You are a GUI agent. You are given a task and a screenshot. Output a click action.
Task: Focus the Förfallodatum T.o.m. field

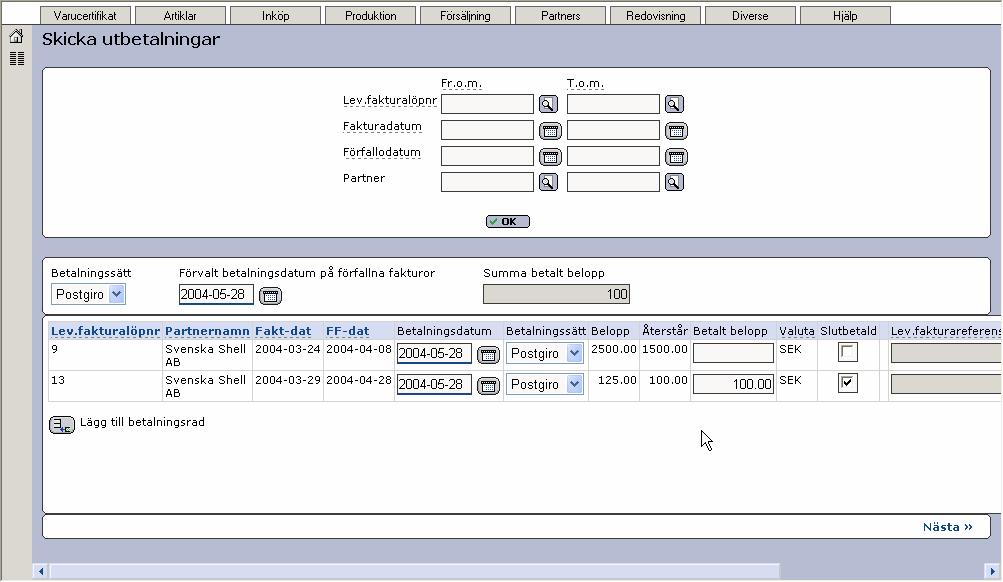click(613, 156)
